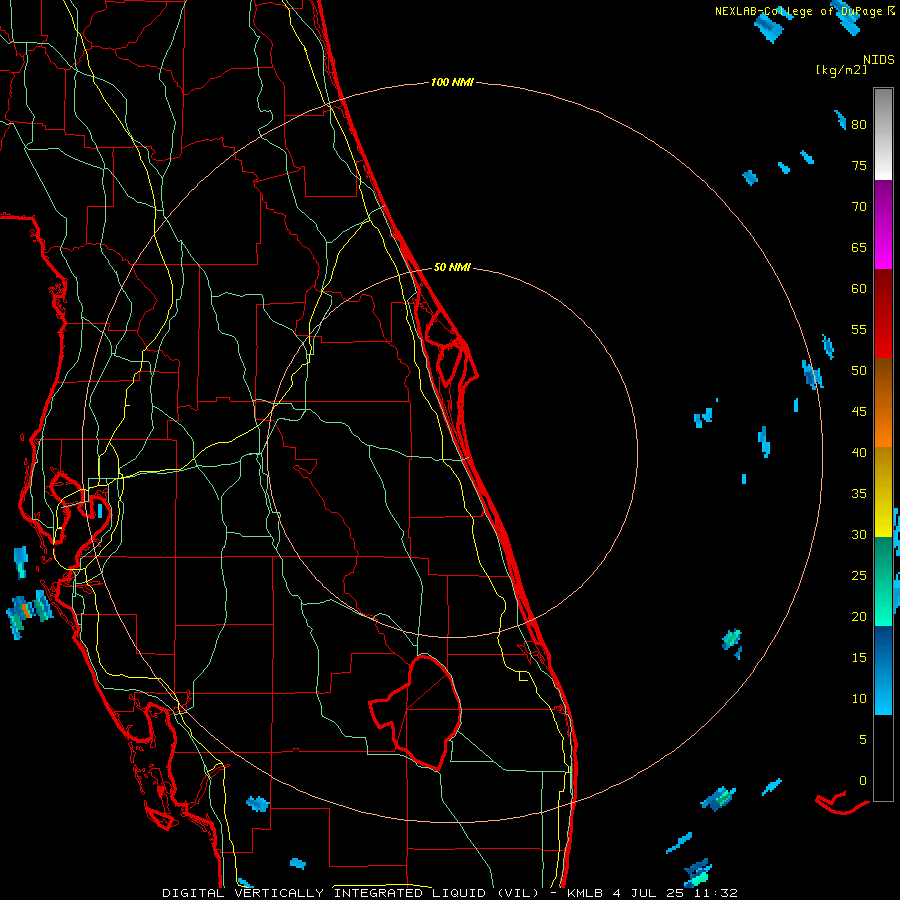Click the red band of the color bar
The image size is (900, 900).
[x=883, y=314]
